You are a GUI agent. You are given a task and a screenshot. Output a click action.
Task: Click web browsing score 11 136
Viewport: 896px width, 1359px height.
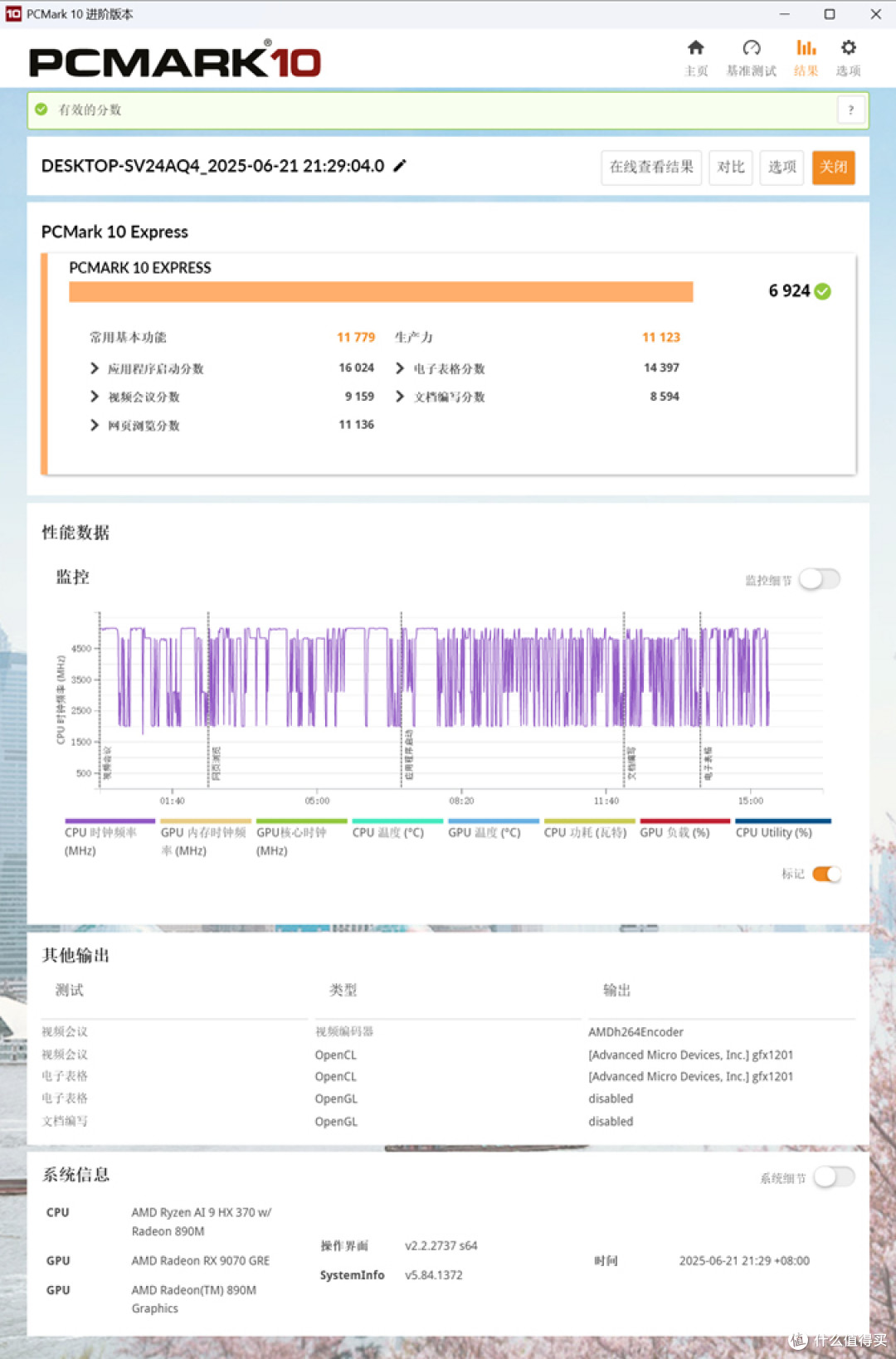pos(357,425)
